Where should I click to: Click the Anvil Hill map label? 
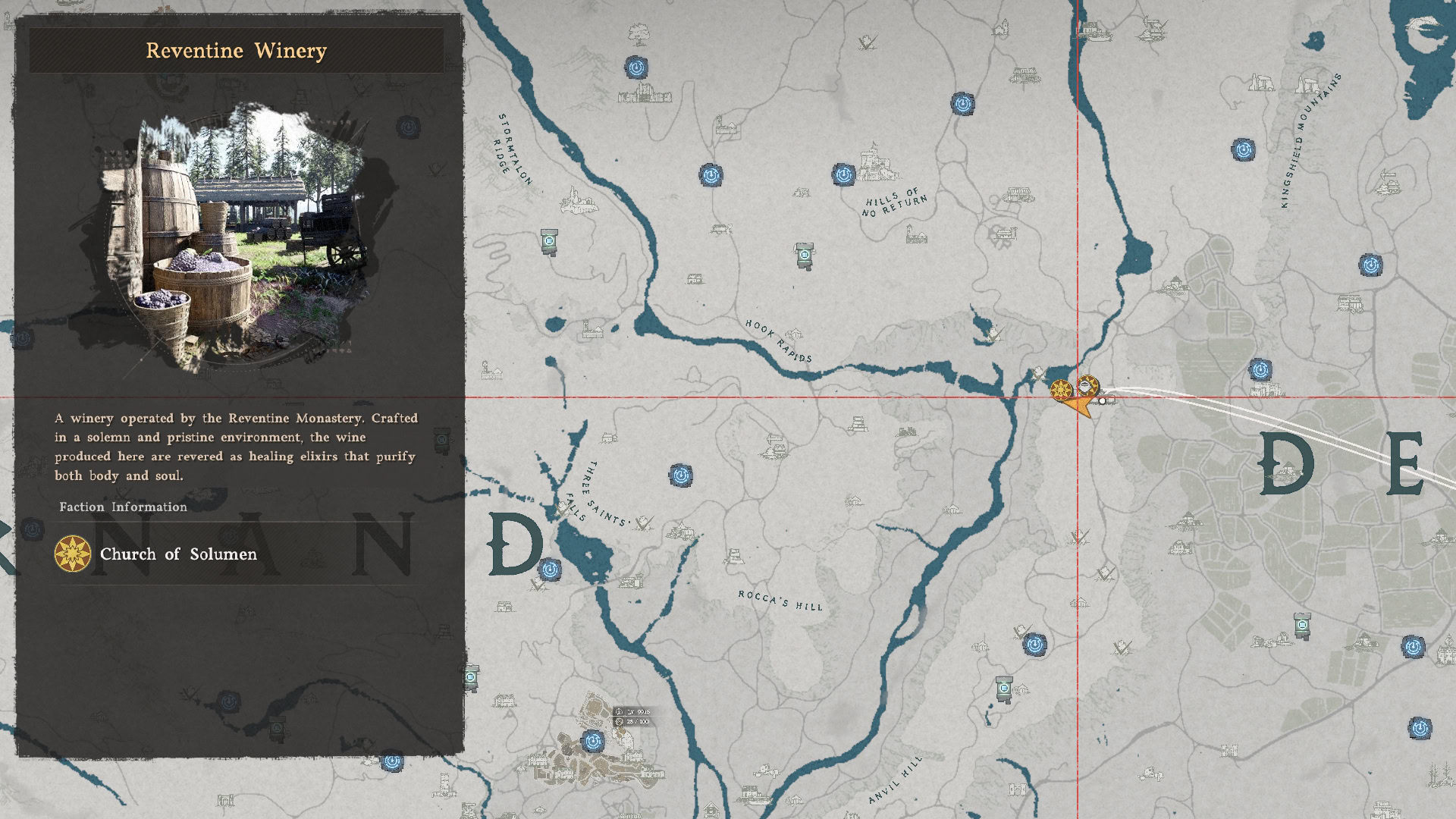tap(896, 779)
